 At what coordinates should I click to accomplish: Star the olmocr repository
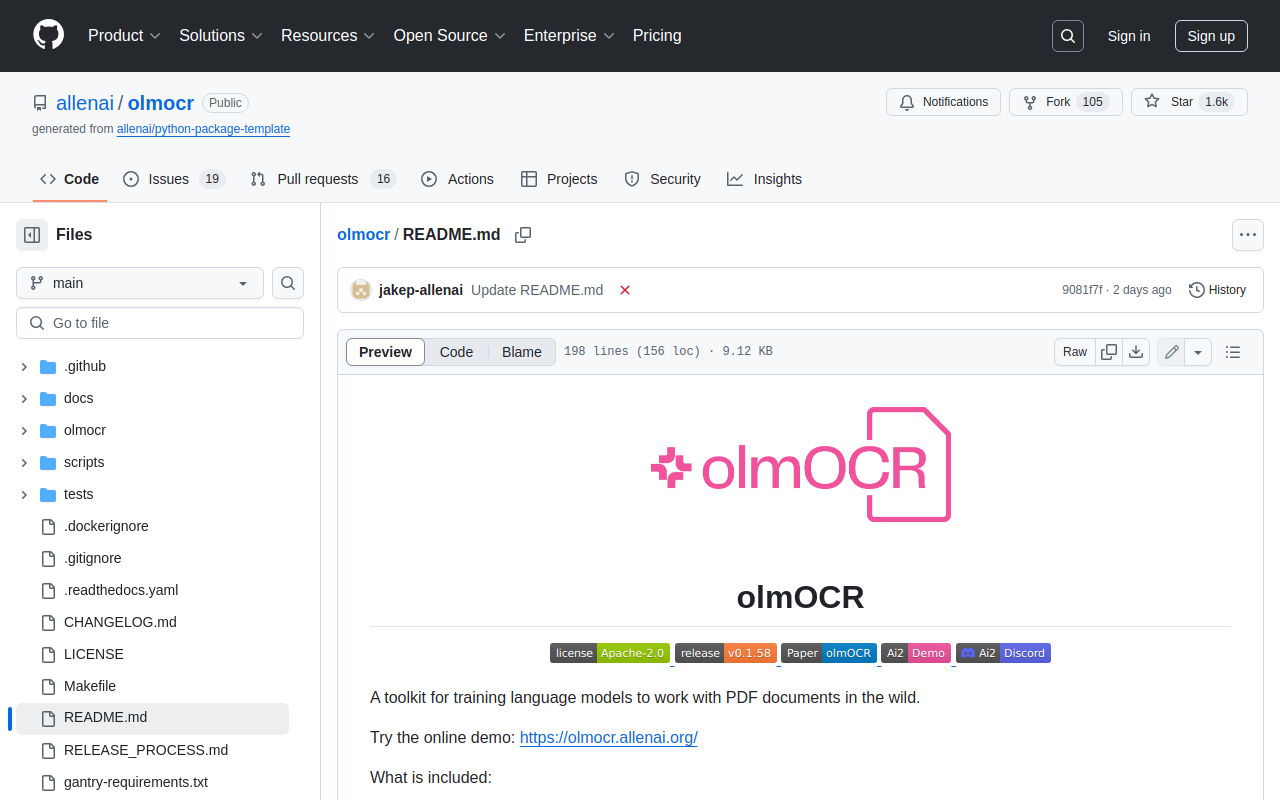click(x=1189, y=102)
